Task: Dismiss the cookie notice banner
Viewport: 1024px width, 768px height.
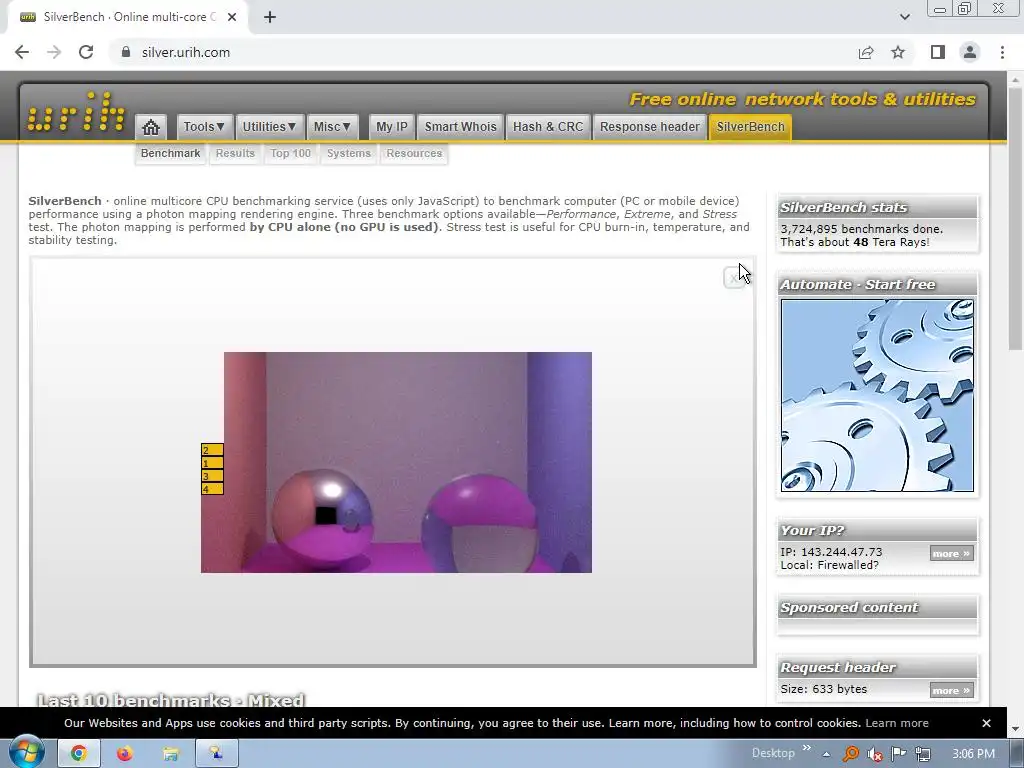Action: [986, 723]
